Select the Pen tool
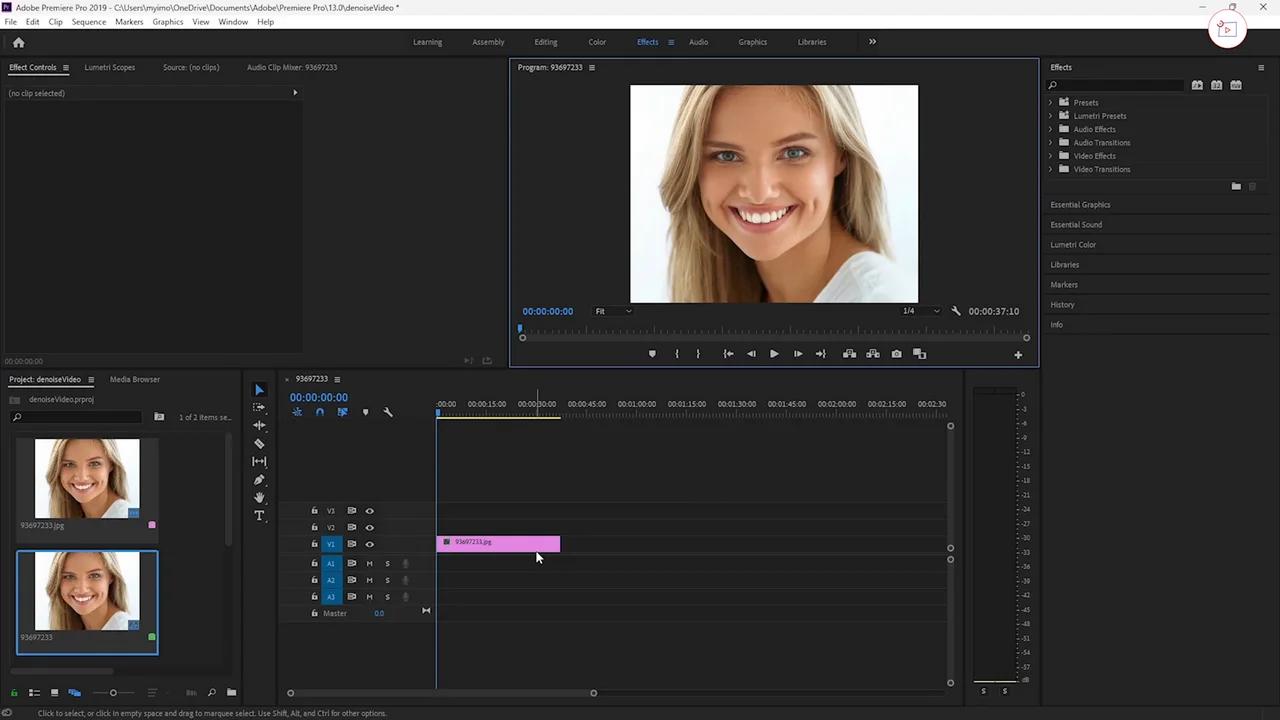1280x720 pixels. pos(259,480)
